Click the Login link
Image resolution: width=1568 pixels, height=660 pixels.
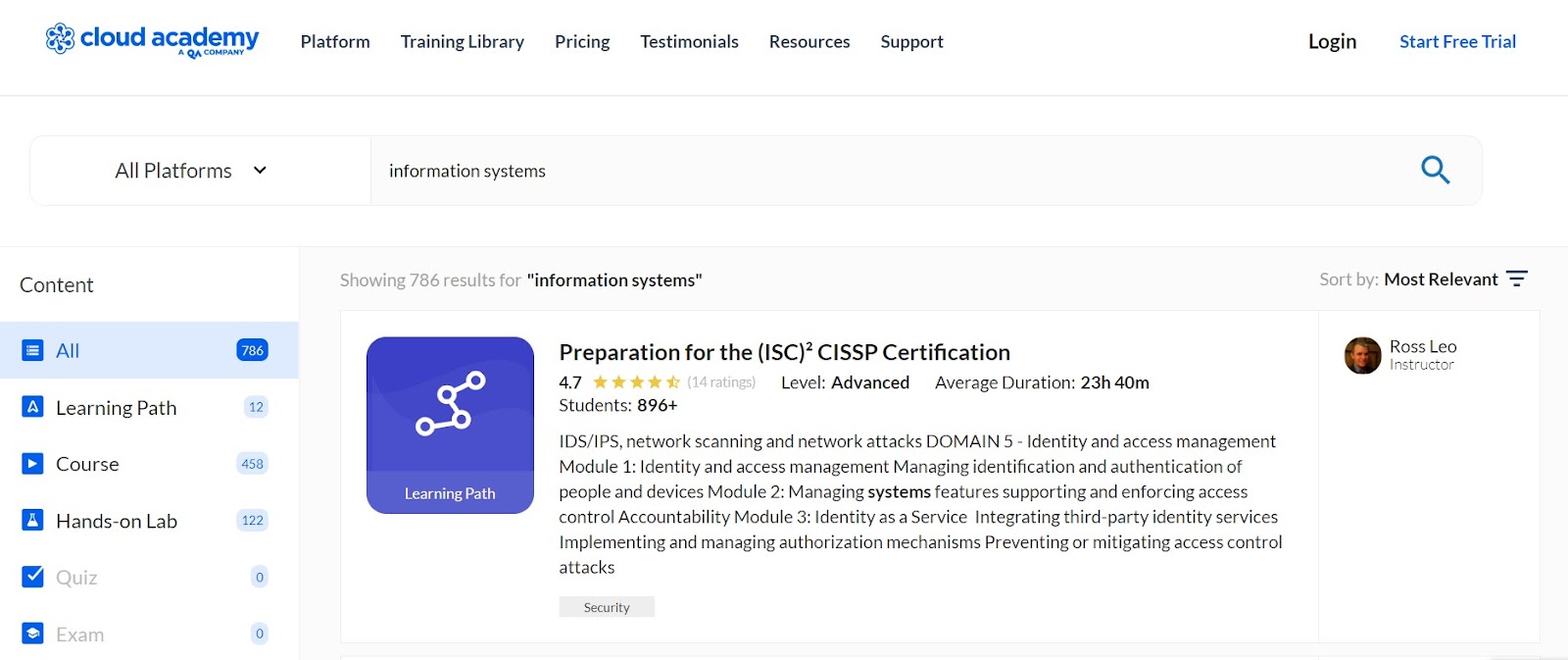1332,41
